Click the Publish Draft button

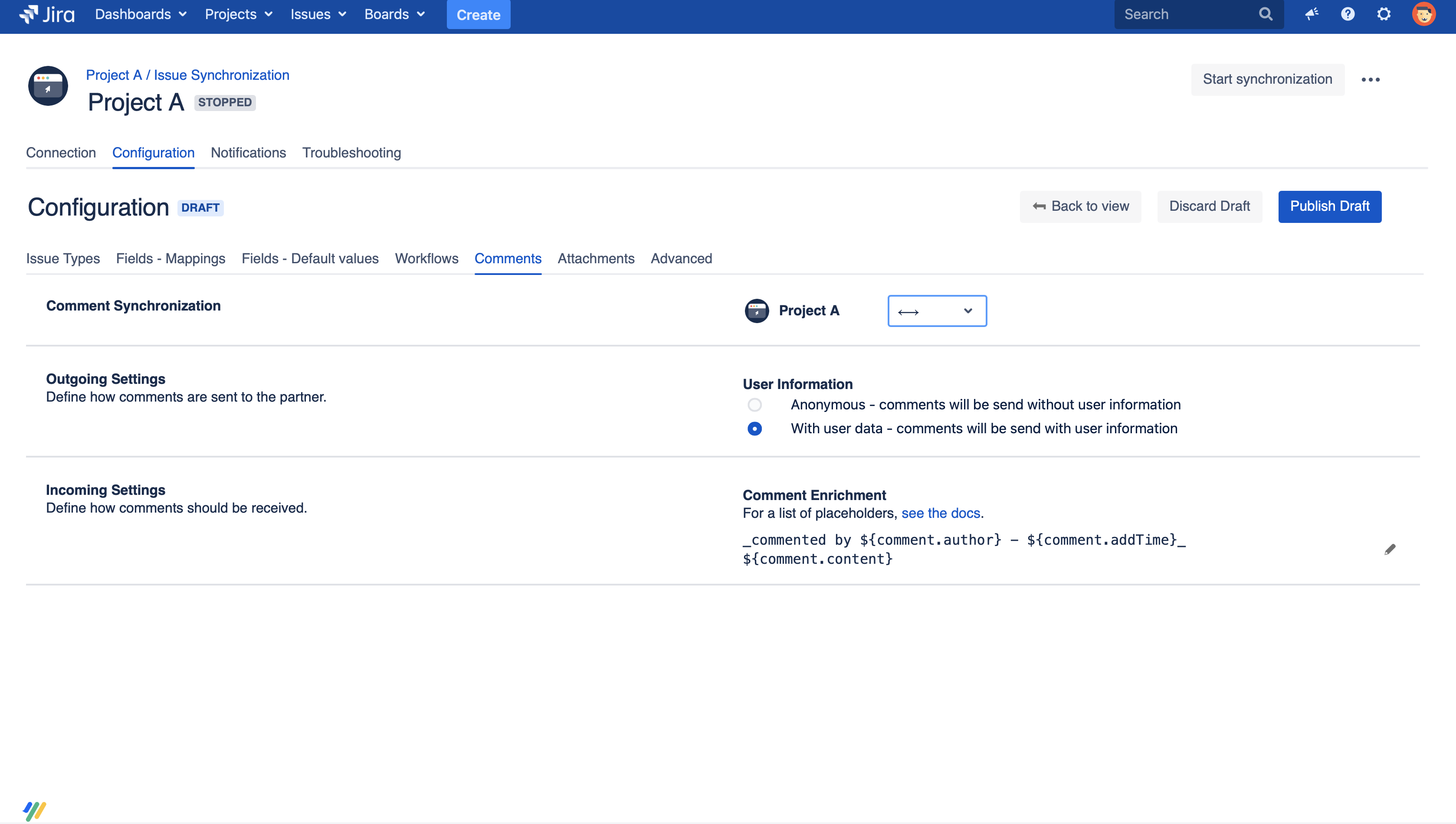tap(1329, 206)
